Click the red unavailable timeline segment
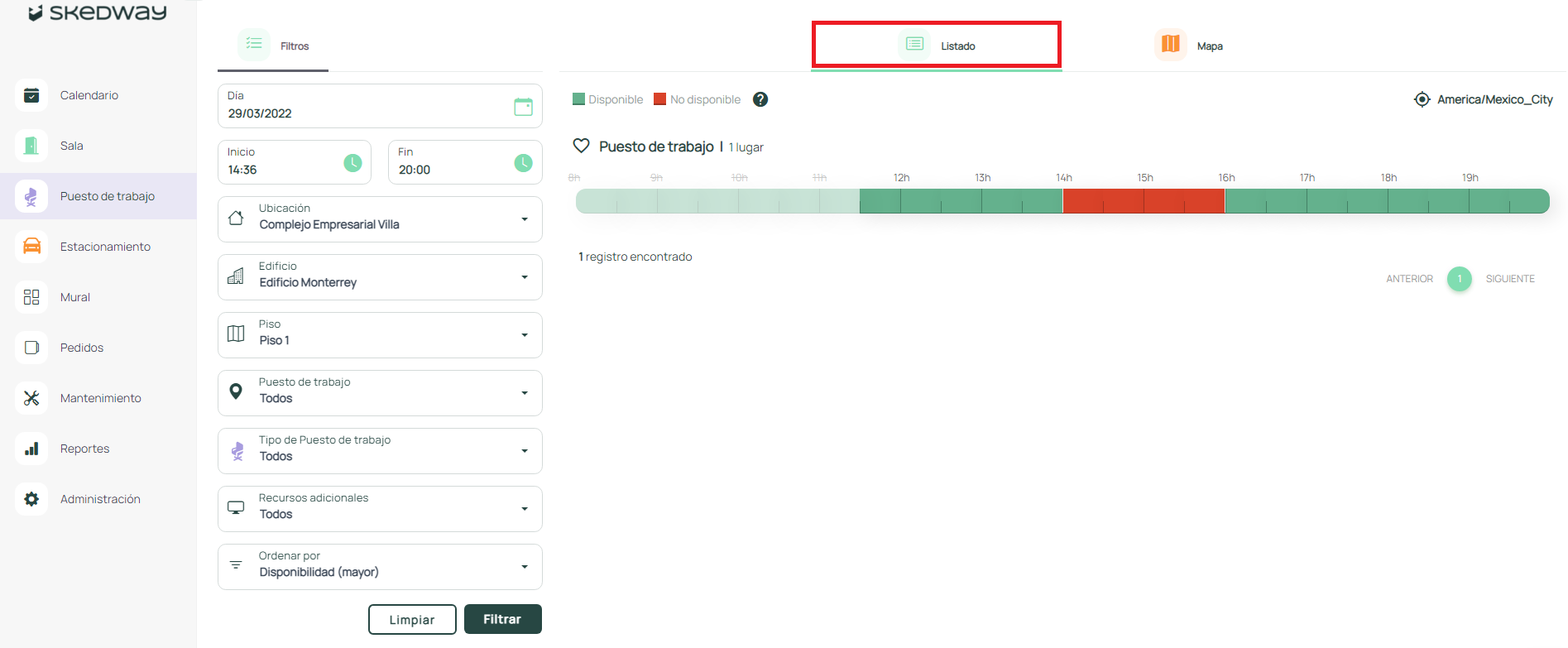This screenshot has width=1568, height=648. click(1144, 201)
